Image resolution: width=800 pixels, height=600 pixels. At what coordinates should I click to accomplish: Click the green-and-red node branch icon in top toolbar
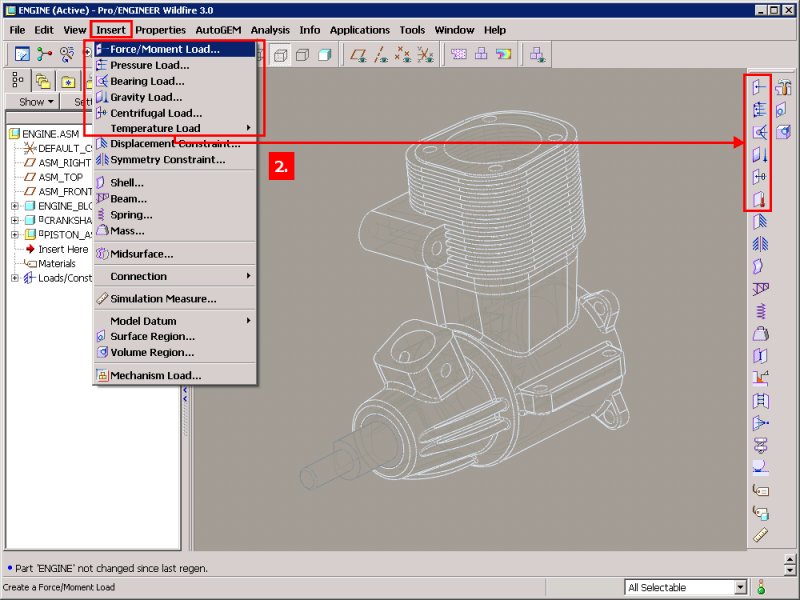pyautogui.click(x=44, y=54)
